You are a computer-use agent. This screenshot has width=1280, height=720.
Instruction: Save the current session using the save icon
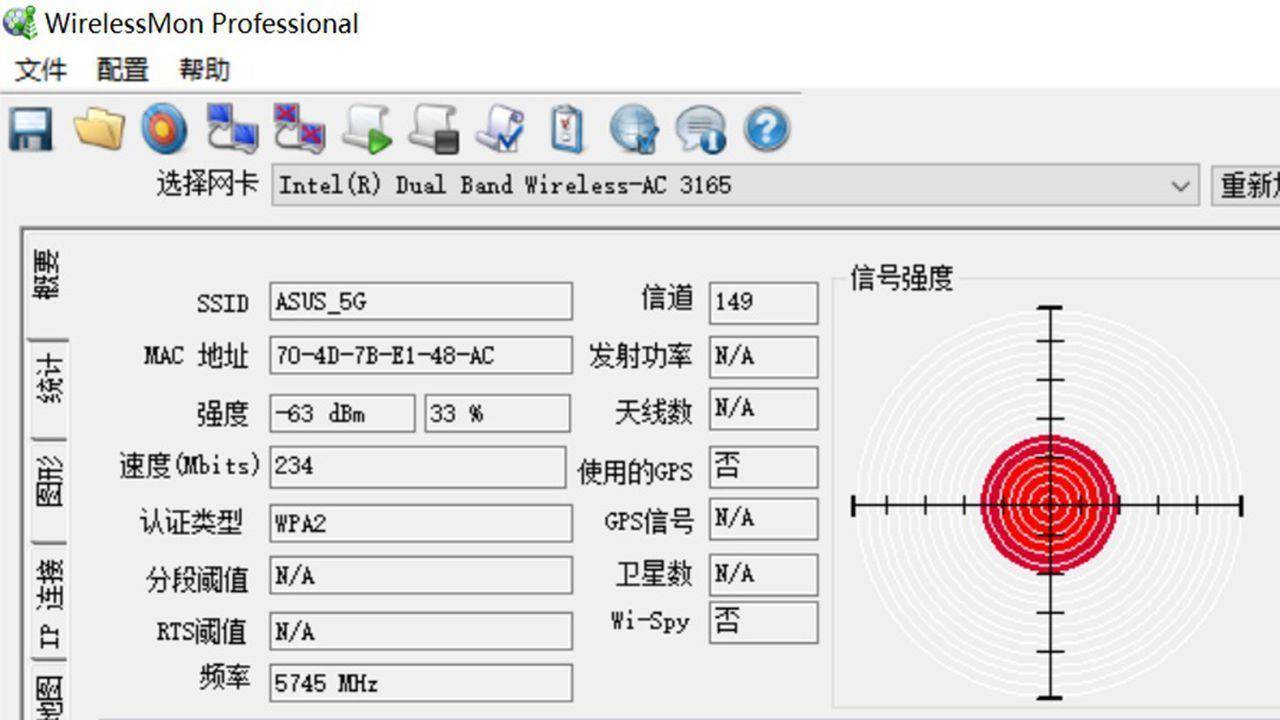pyautogui.click(x=28, y=130)
